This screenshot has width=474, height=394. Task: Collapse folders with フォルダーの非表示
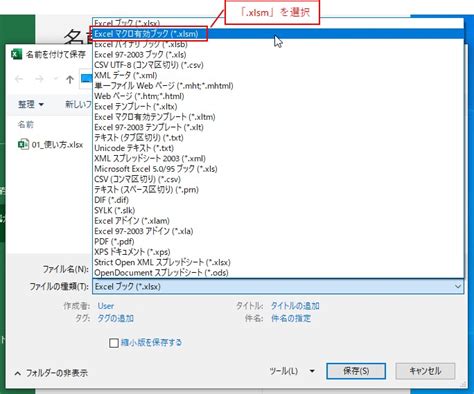[x=51, y=373]
